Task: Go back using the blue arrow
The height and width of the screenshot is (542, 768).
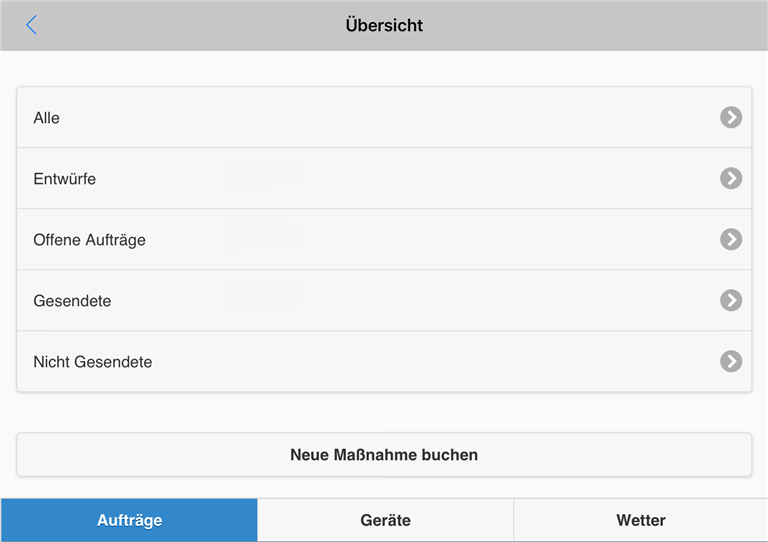Action: click(x=32, y=25)
